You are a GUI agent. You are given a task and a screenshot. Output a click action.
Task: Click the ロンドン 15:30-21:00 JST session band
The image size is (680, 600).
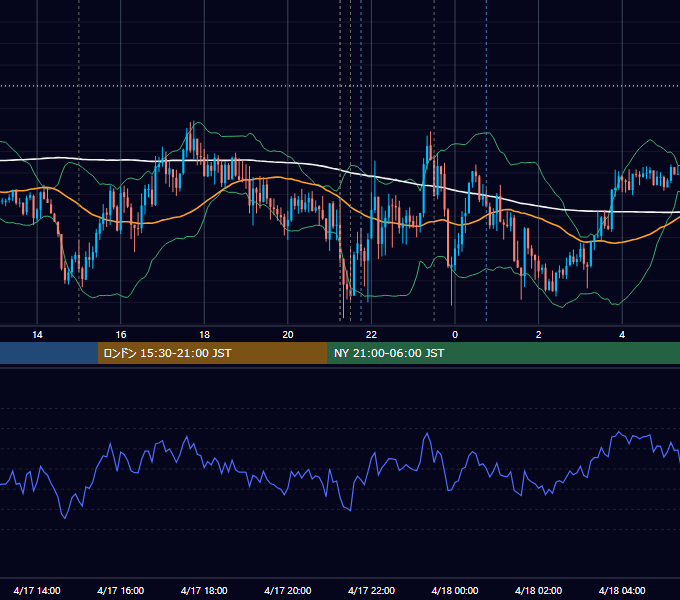point(212,353)
